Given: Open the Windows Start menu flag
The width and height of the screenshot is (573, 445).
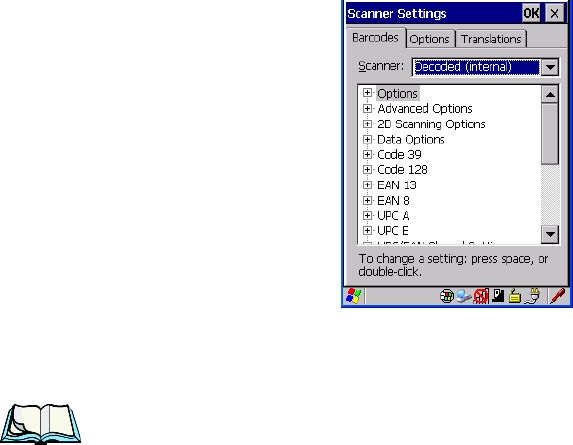Looking at the screenshot, I should click(353, 296).
